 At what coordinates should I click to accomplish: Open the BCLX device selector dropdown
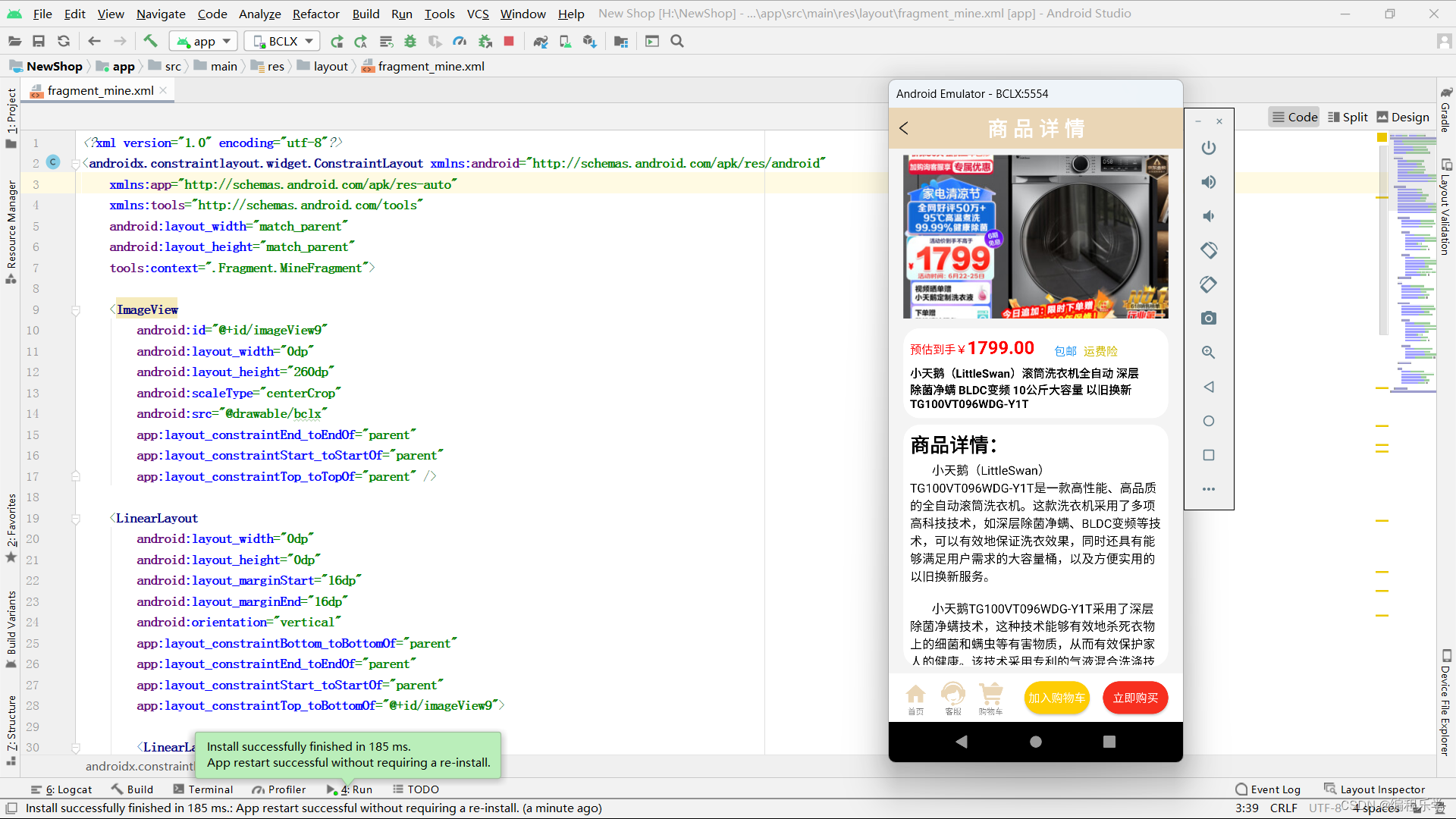coord(283,41)
